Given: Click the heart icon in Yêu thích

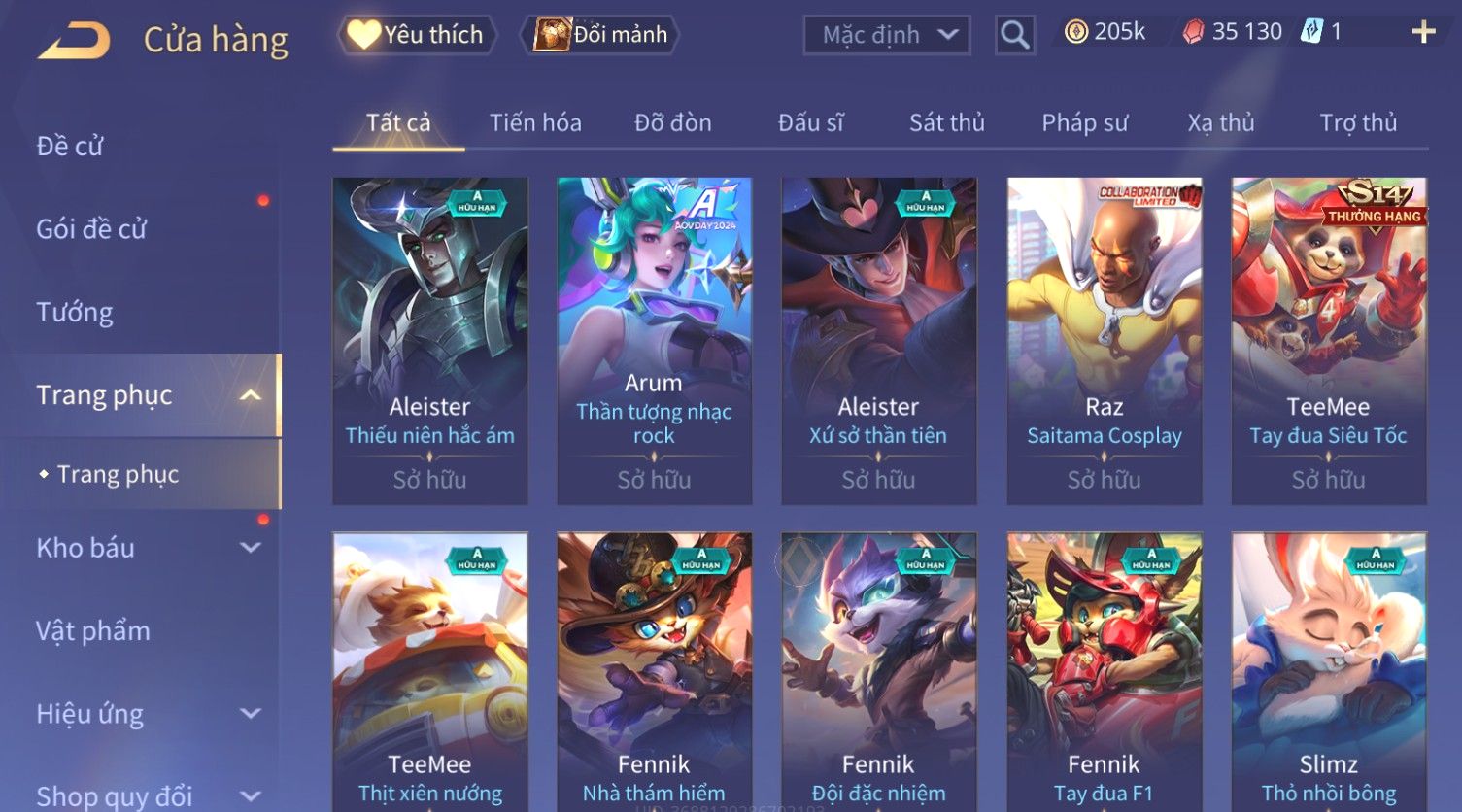Looking at the screenshot, I should click(364, 34).
